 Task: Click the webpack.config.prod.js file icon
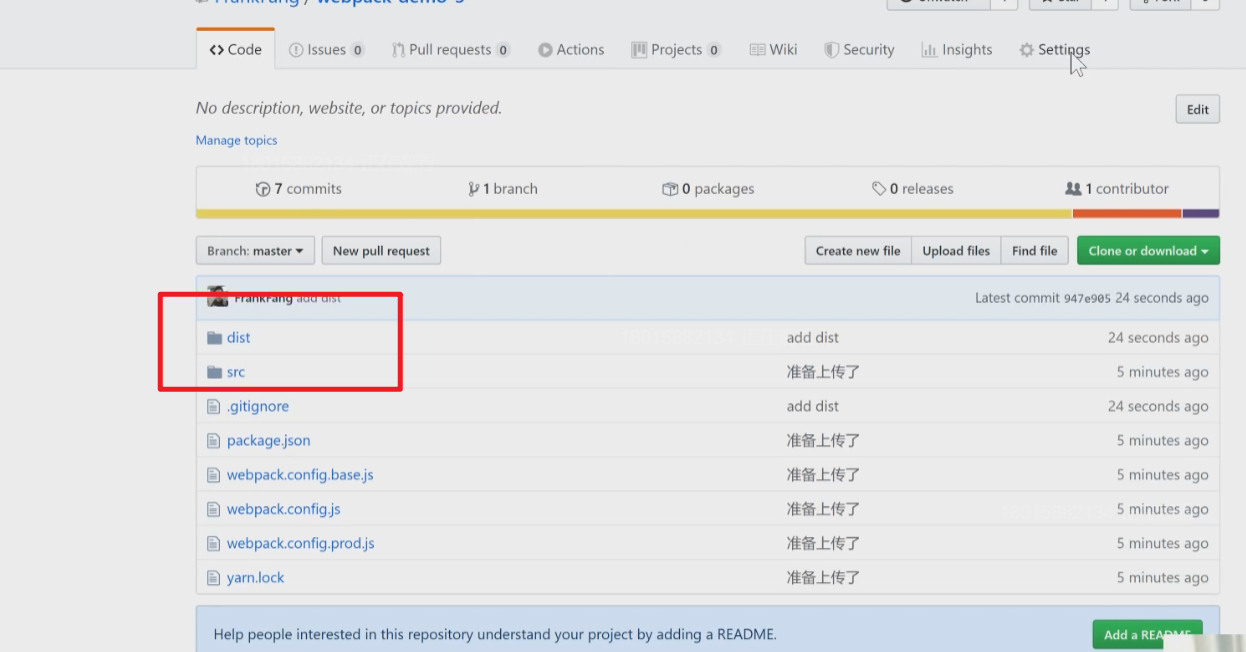point(213,544)
